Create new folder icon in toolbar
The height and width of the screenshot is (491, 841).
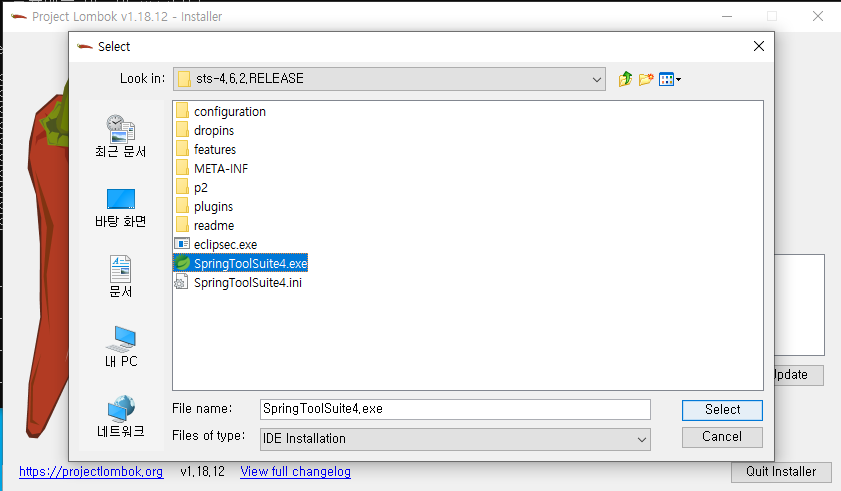(646, 79)
